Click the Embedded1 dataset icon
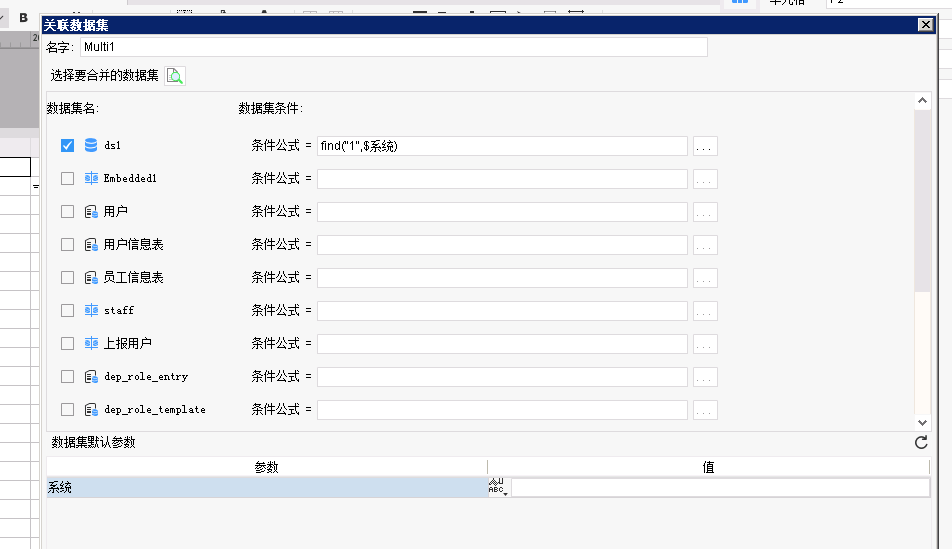The width and height of the screenshot is (952, 549). pyautogui.click(x=91, y=179)
